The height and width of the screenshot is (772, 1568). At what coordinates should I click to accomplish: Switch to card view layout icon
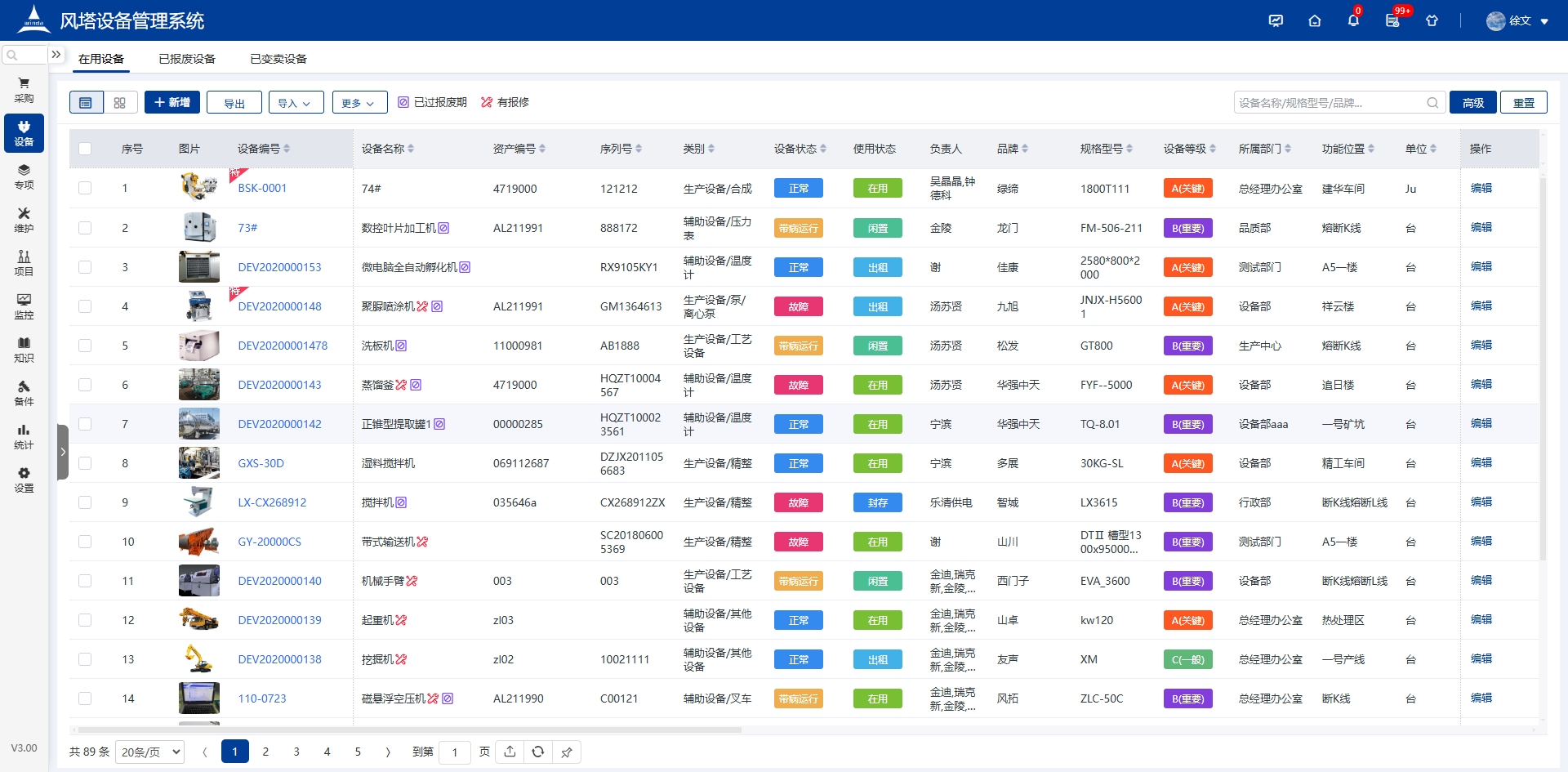click(120, 102)
